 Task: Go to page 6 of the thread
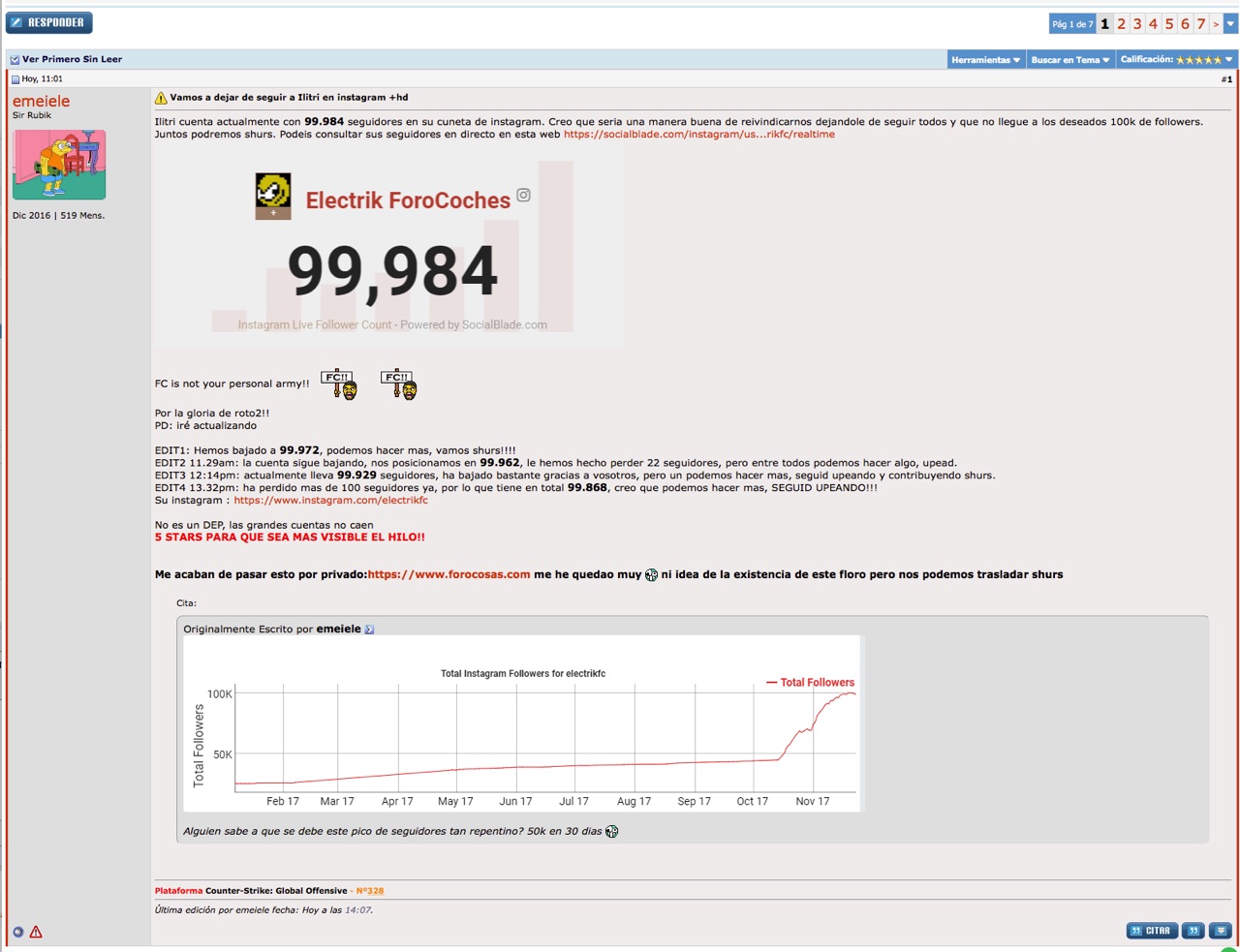click(x=1185, y=24)
